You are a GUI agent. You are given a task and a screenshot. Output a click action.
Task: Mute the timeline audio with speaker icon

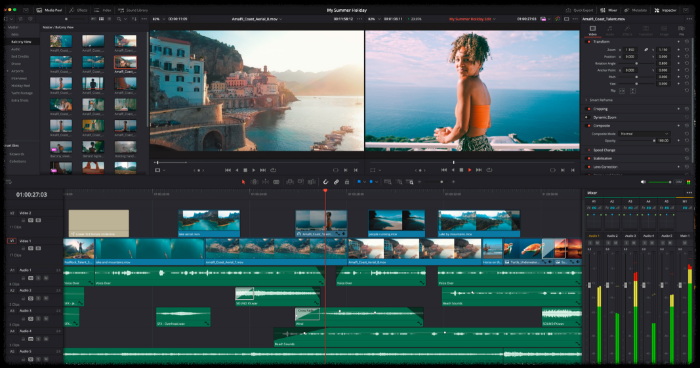click(x=643, y=182)
